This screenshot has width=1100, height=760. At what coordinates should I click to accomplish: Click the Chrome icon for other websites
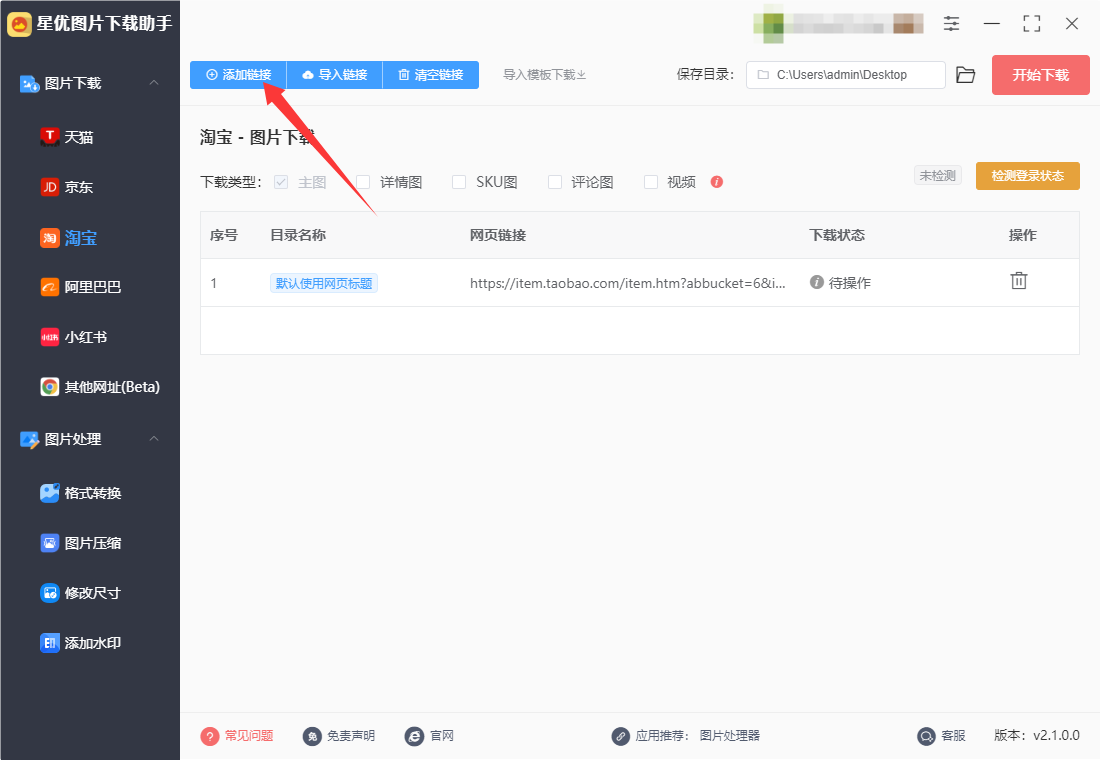tap(50, 387)
